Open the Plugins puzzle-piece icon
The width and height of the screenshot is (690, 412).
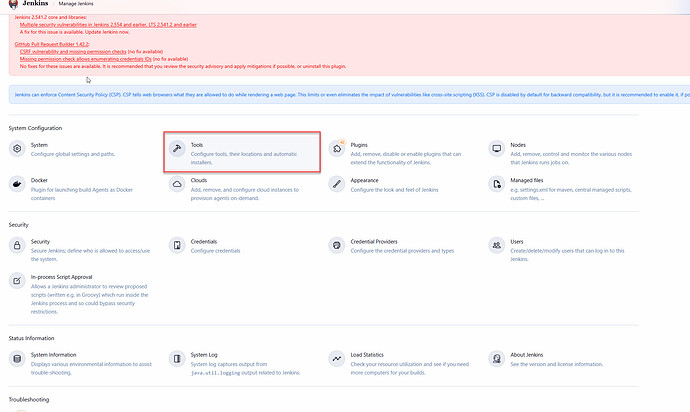(337, 149)
